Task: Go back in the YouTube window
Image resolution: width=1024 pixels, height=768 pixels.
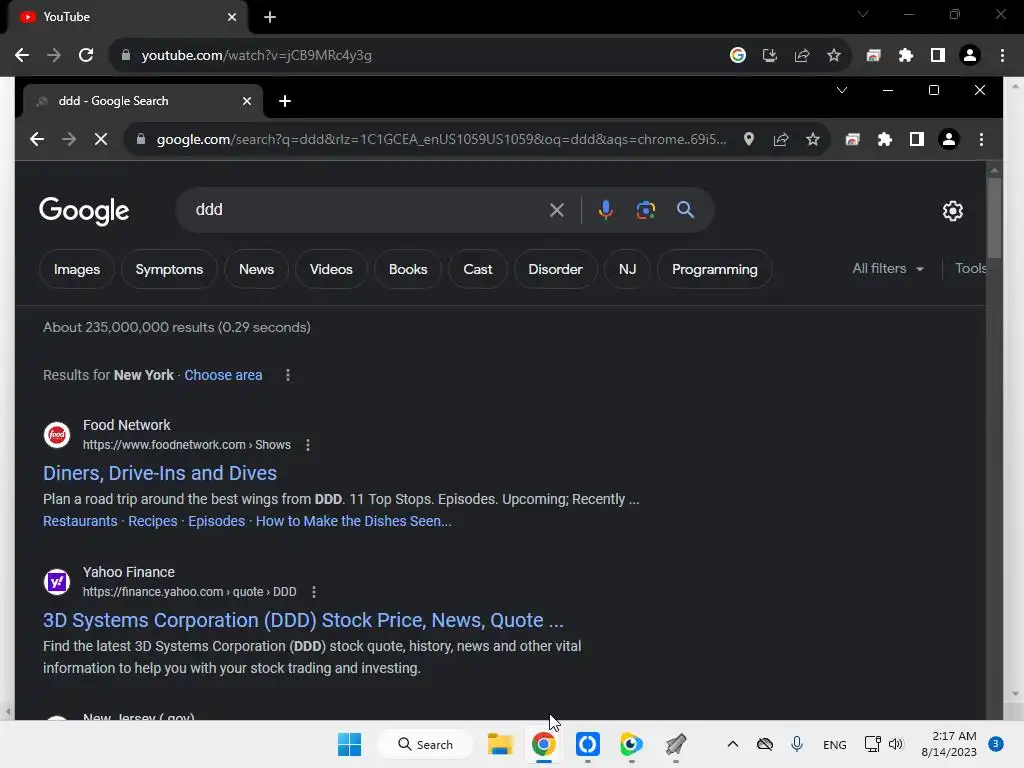Action: pos(22,56)
